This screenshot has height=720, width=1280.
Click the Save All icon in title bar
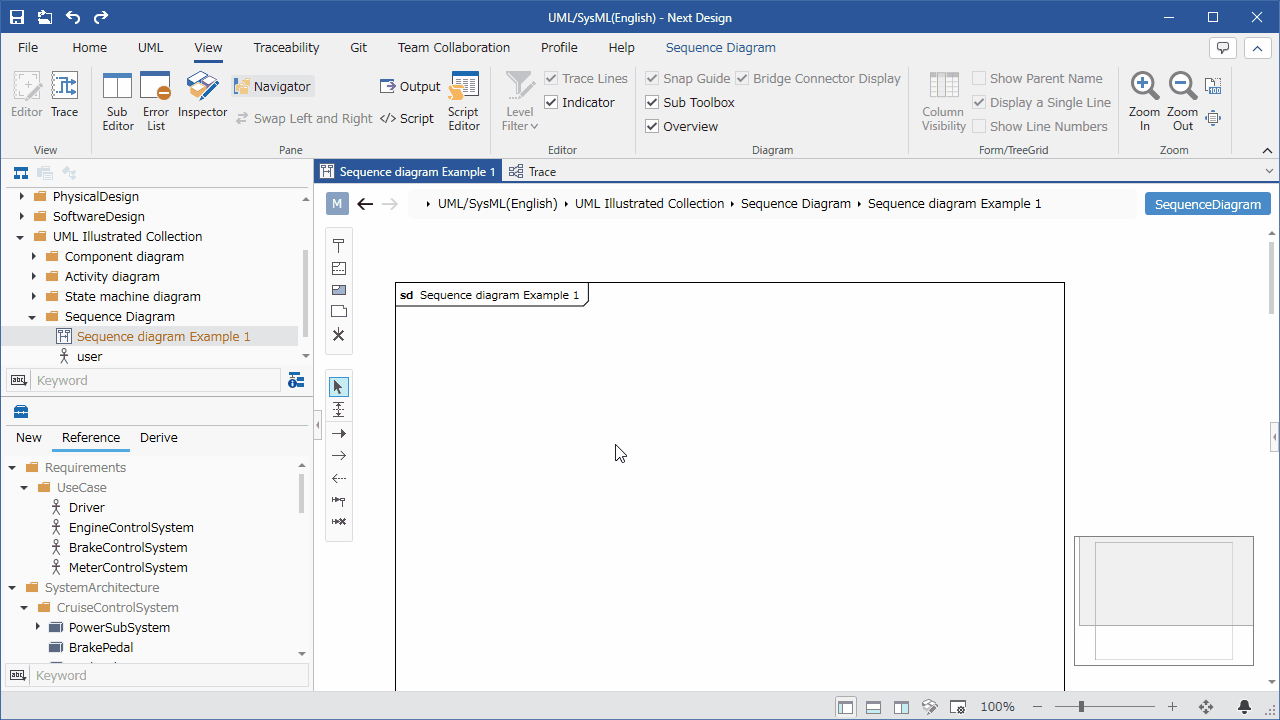45,17
